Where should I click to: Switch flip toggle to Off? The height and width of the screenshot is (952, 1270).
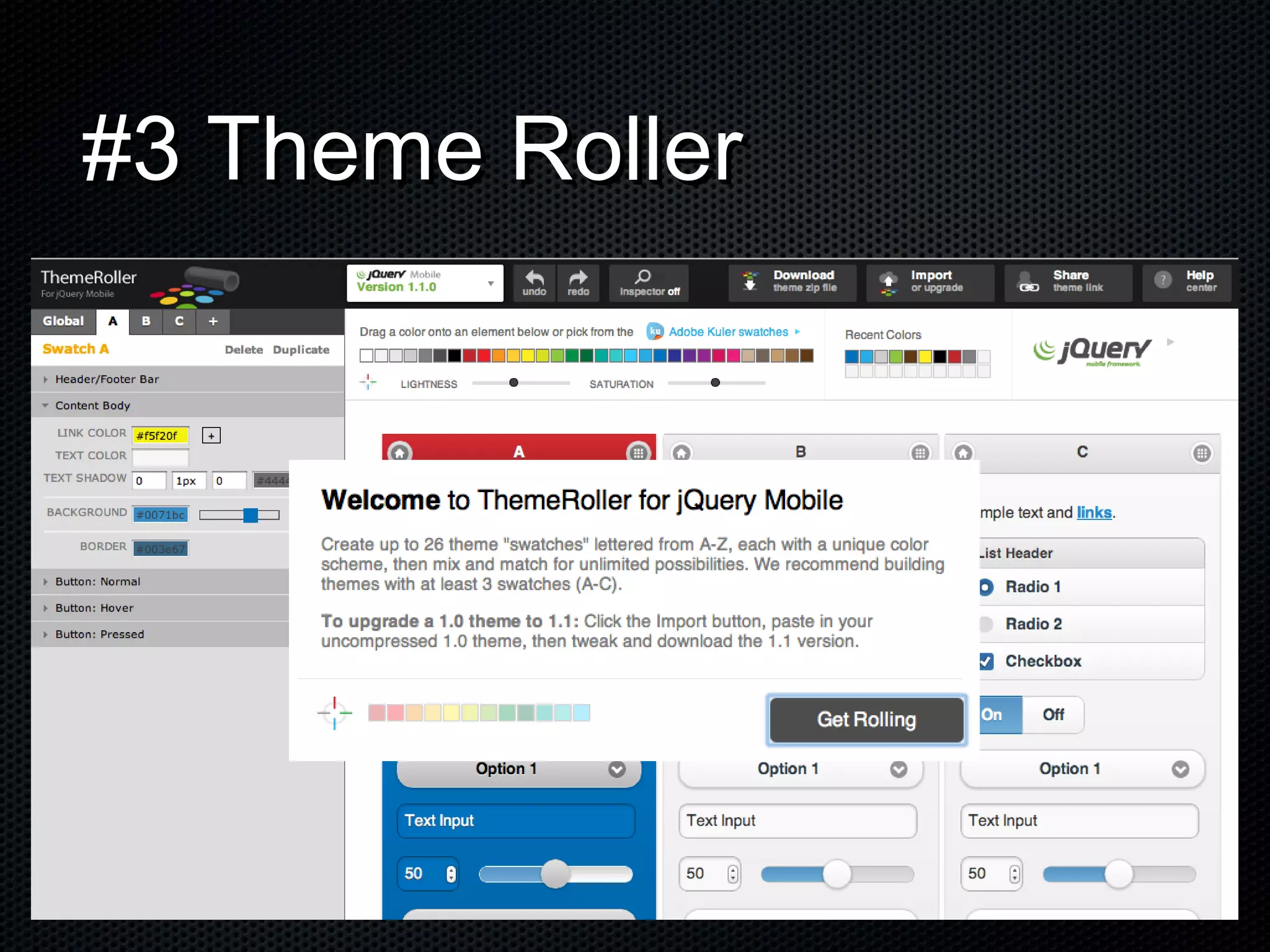[1053, 715]
